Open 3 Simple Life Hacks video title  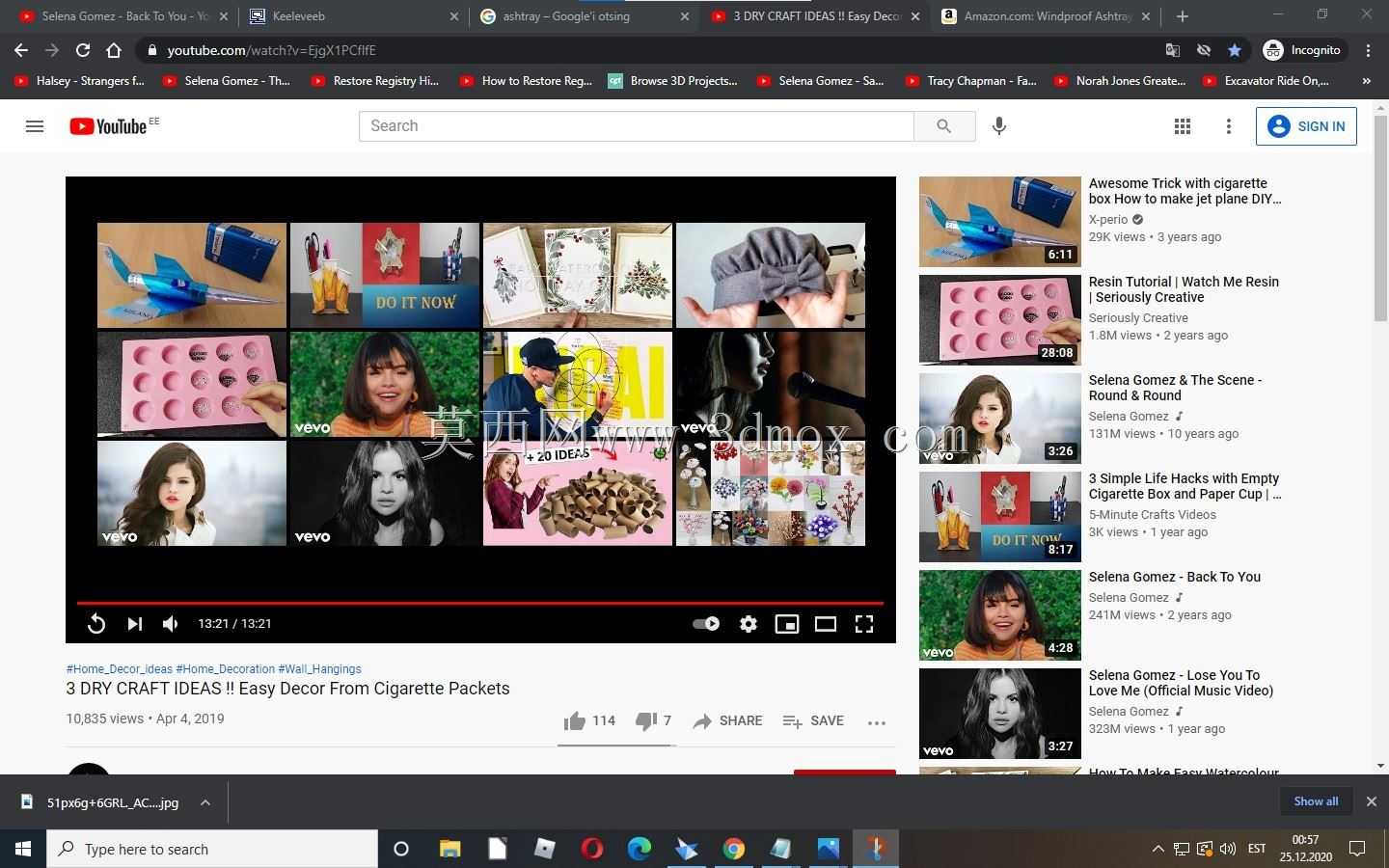click(1185, 486)
